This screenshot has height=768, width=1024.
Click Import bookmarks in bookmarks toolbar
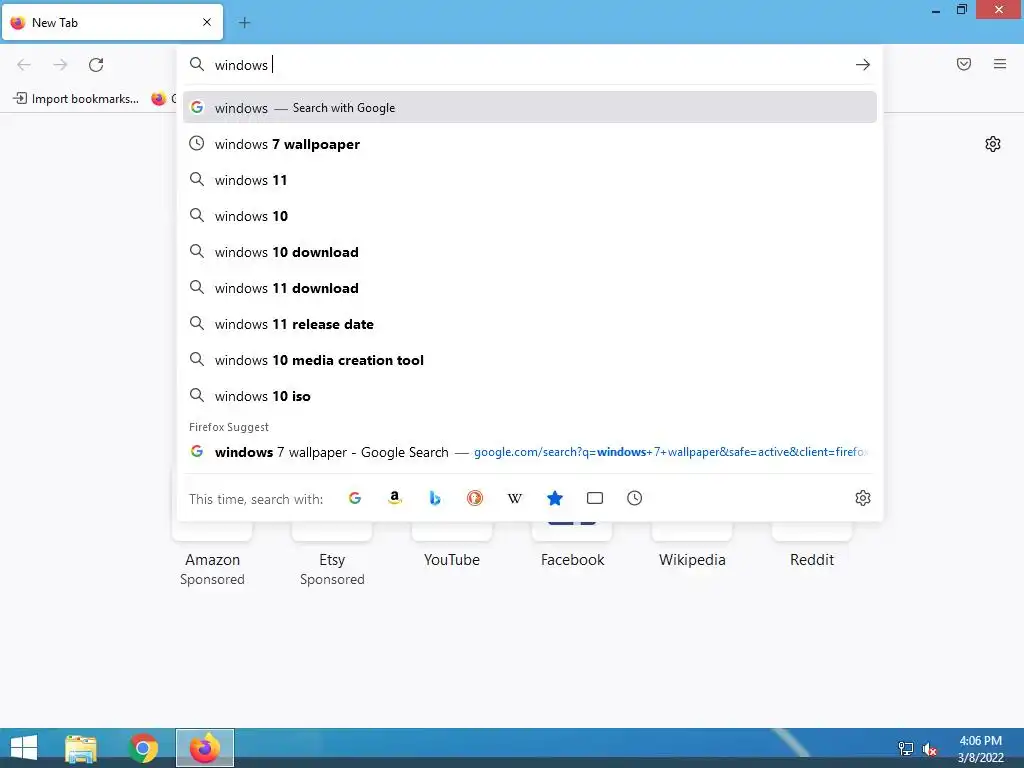76,99
